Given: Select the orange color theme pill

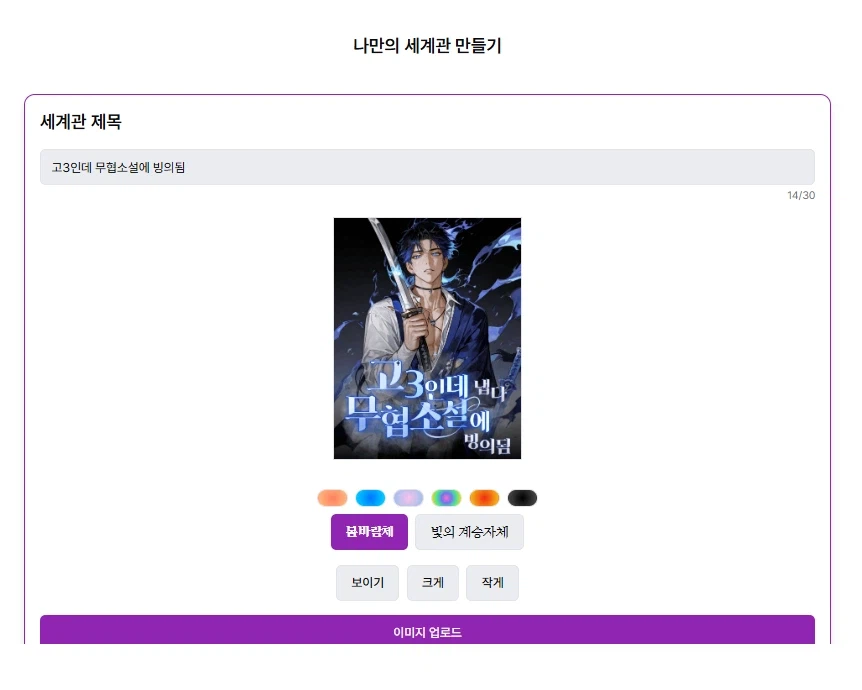Looking at the screenshot, I should pyautogui.click(x=331, y=497).
